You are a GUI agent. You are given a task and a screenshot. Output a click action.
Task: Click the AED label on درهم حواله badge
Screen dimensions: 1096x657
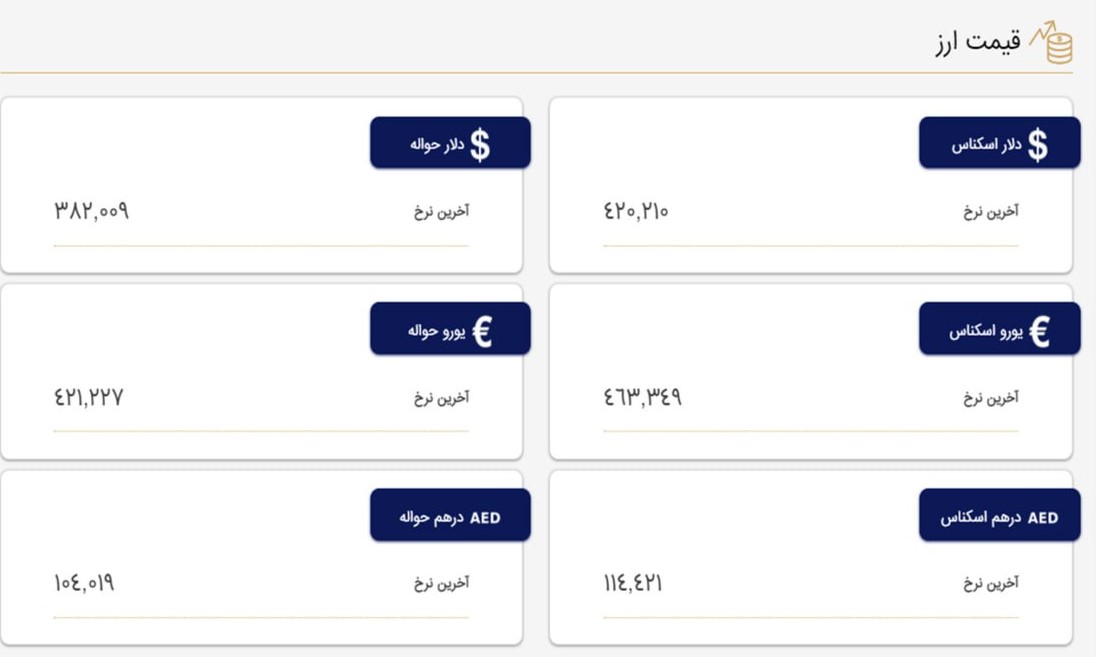click(485, 518)
